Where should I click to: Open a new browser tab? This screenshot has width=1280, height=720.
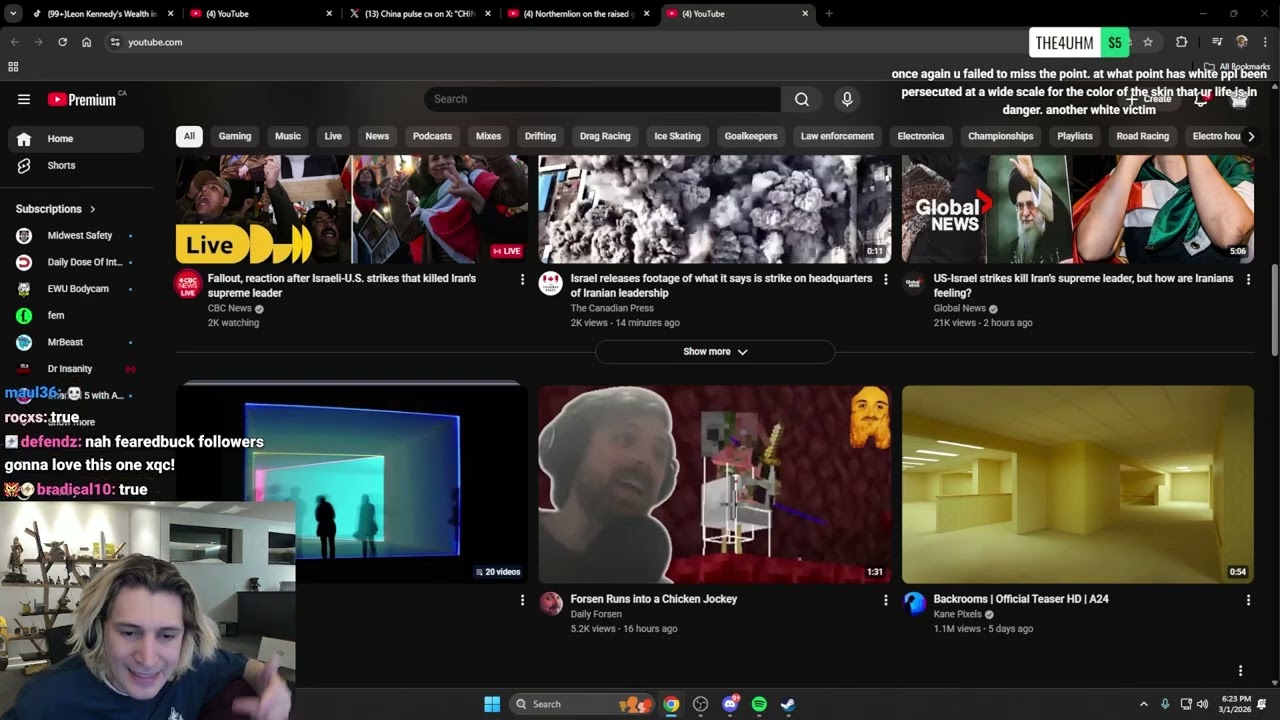pyautogui.click(x=829, y=14)
